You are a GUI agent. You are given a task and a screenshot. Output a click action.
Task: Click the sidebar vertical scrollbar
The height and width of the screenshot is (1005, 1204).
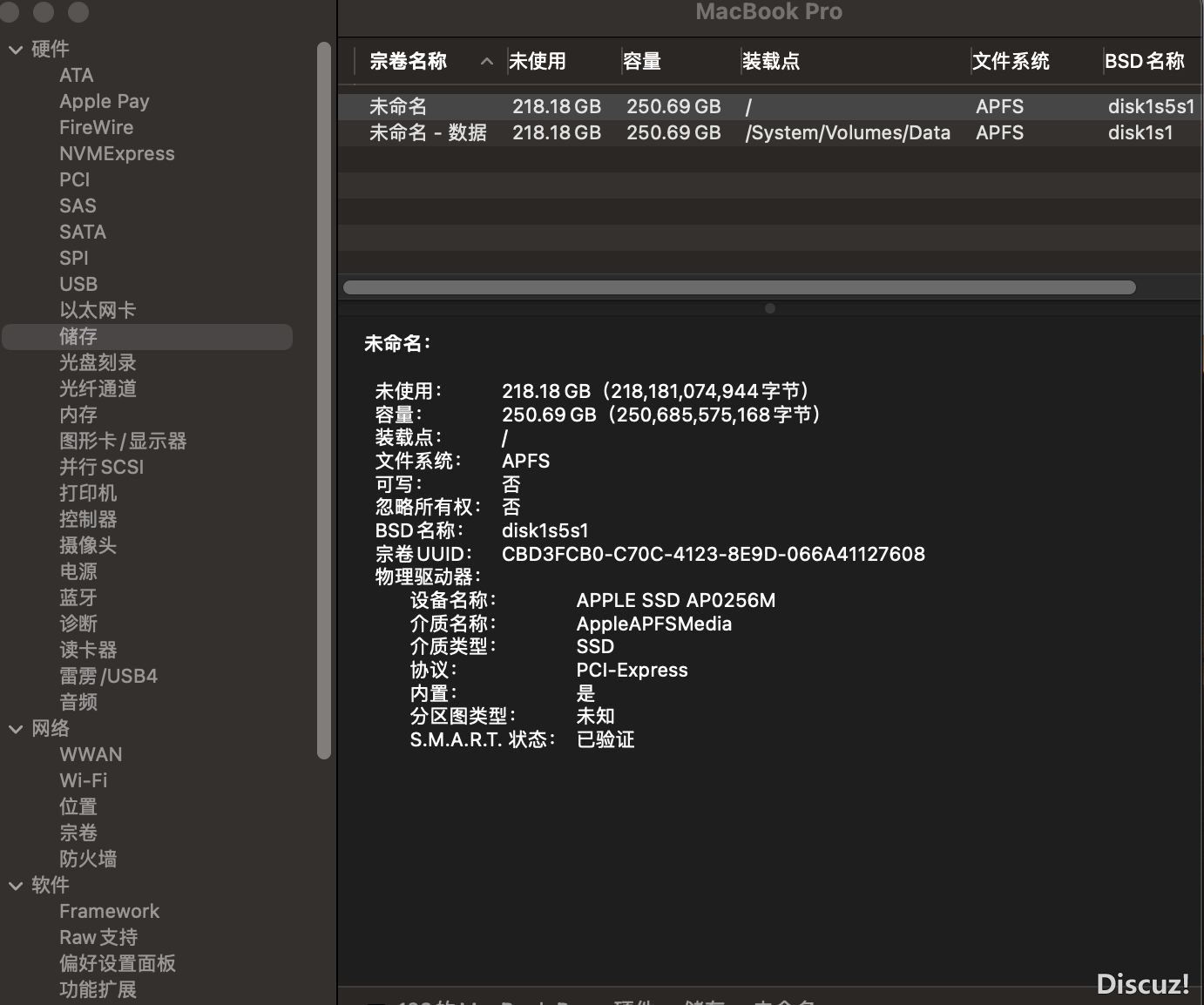pyautogui.click(x=324, y=401)
